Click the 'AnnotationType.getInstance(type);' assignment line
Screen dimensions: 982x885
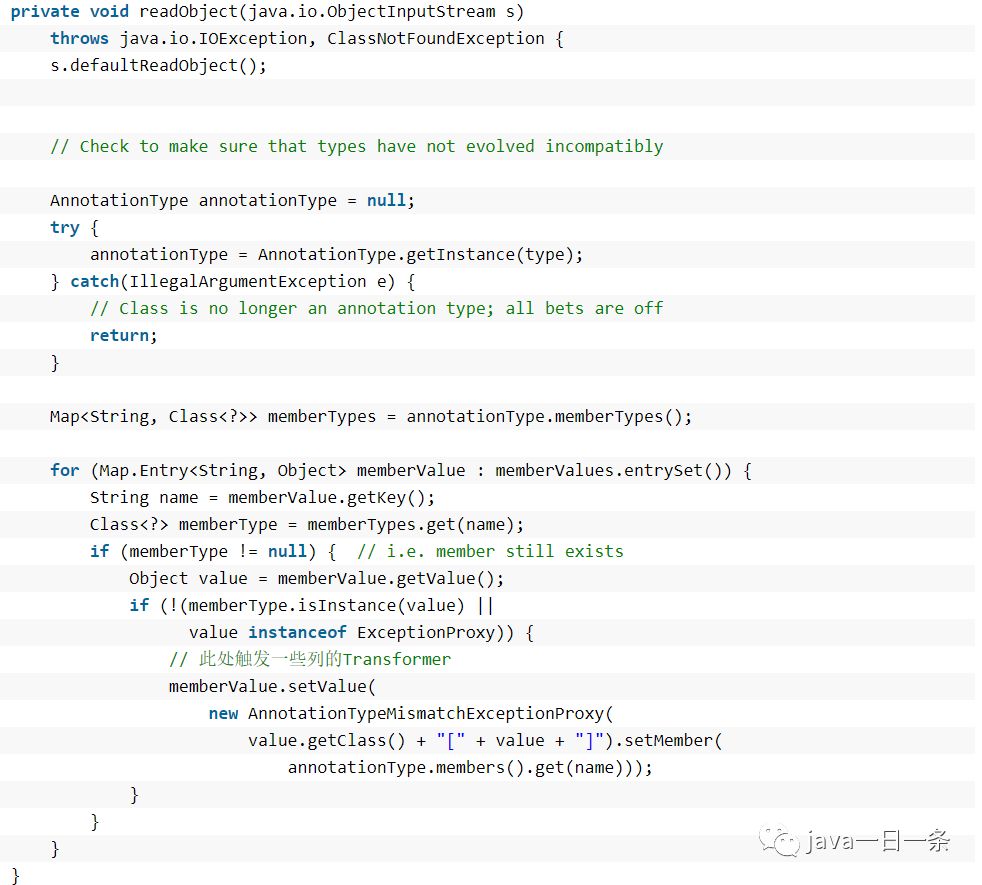tap(336, 254)
